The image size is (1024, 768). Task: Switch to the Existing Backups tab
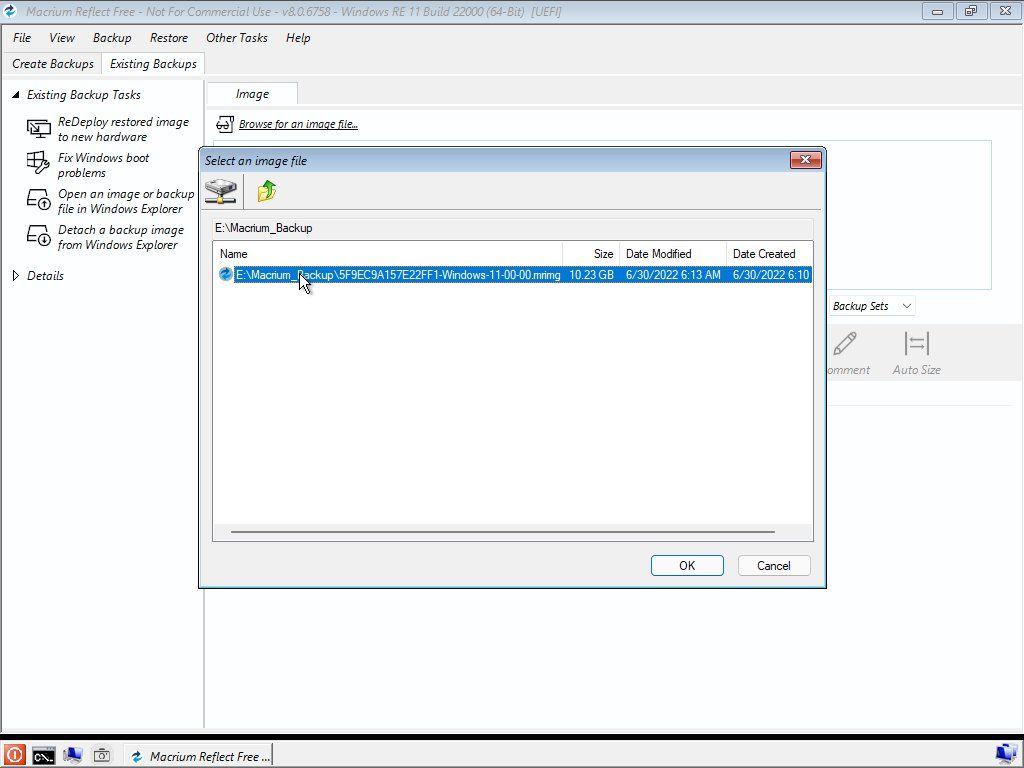[x=153, y=64]
